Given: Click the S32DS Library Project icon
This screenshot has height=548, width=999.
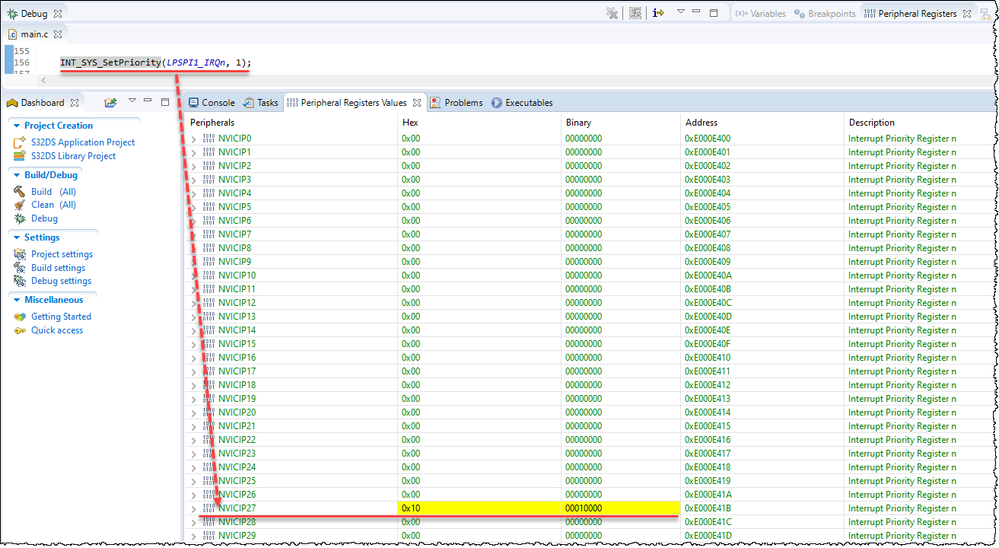Looking at the screenshot, I should click(x=20, y=155).
